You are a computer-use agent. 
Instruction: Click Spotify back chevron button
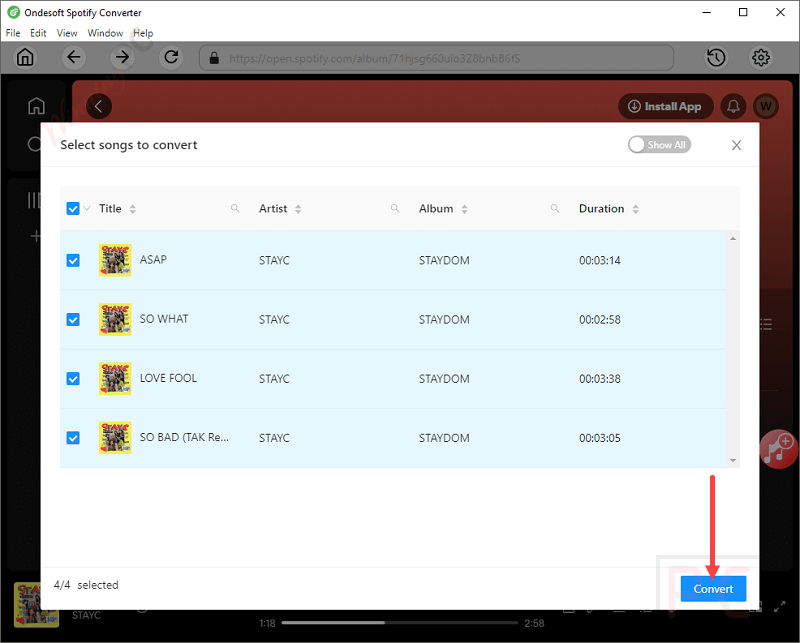[x=99, y=106]
